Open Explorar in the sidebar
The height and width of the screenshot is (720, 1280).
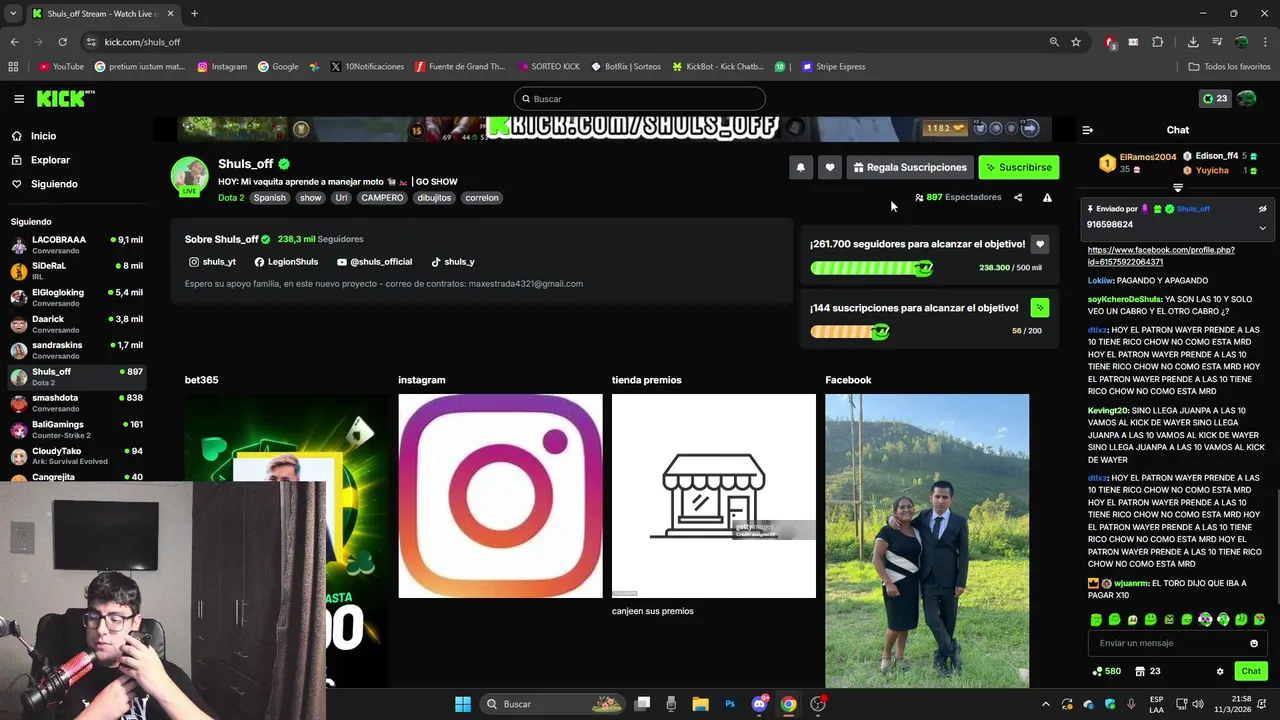pos(50,160)
